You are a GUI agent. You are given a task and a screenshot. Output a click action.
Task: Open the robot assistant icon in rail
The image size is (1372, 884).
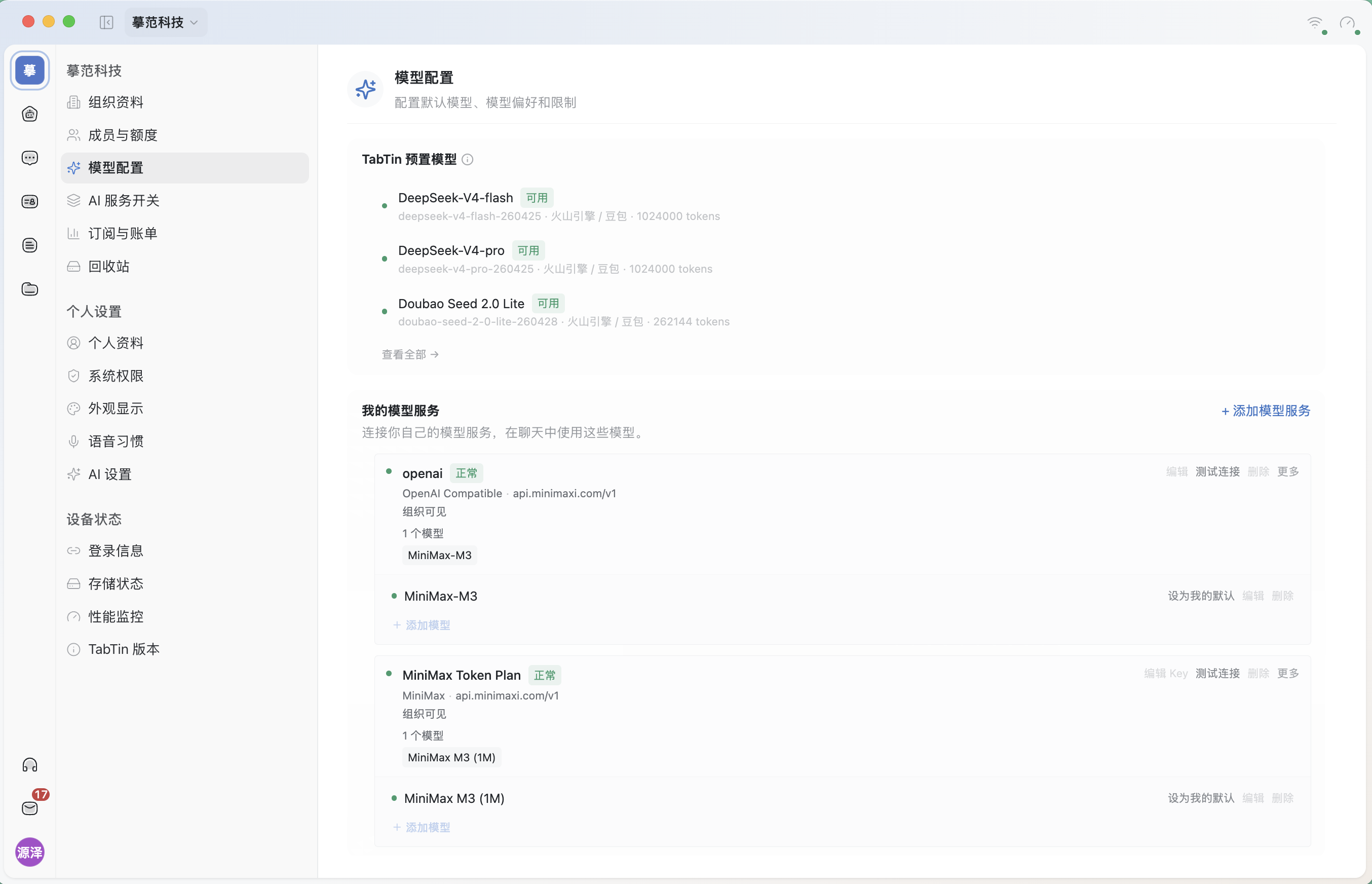tap(30, 114)
